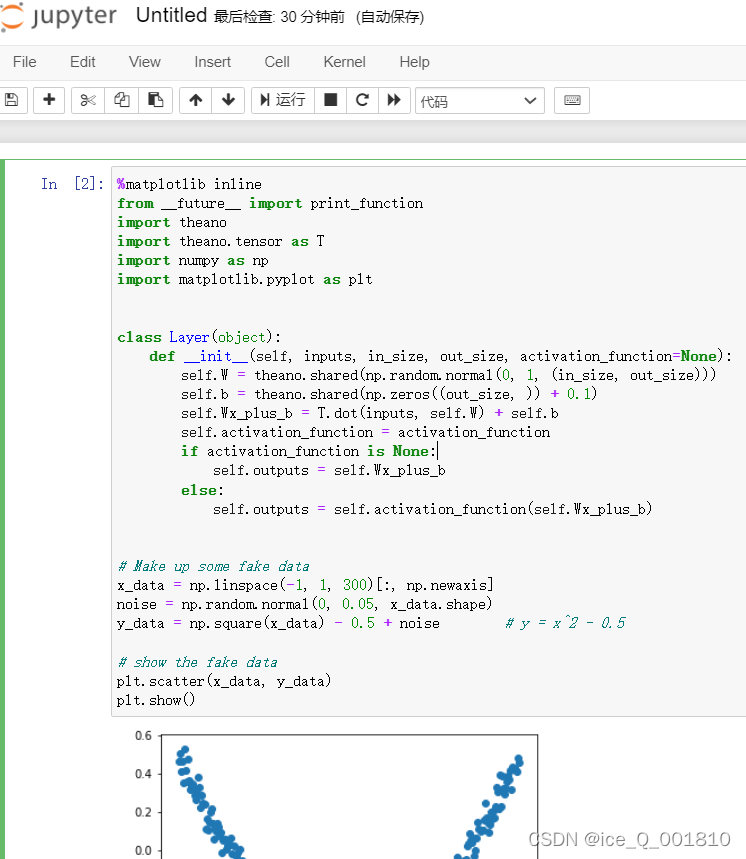
Task: Save notebook with floppy disk icon
Action: coord(12,100)
